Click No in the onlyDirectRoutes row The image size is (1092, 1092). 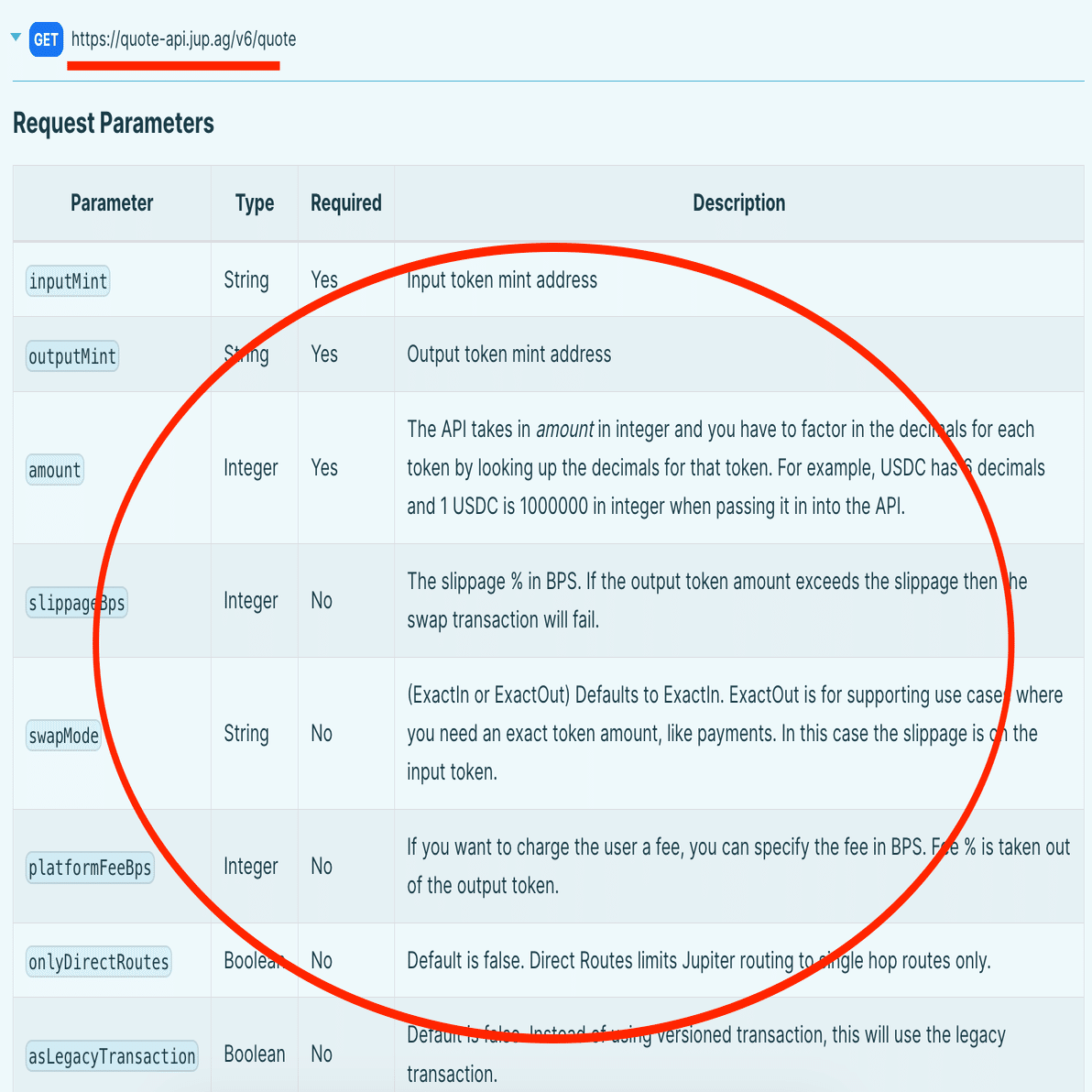(x=322, y=960)
